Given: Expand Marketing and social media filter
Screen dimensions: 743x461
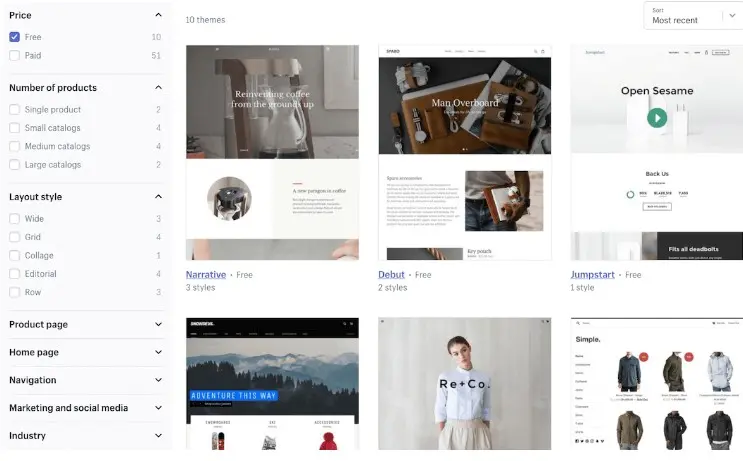Looking at the screenshot, I should click(x=158, y=408).
